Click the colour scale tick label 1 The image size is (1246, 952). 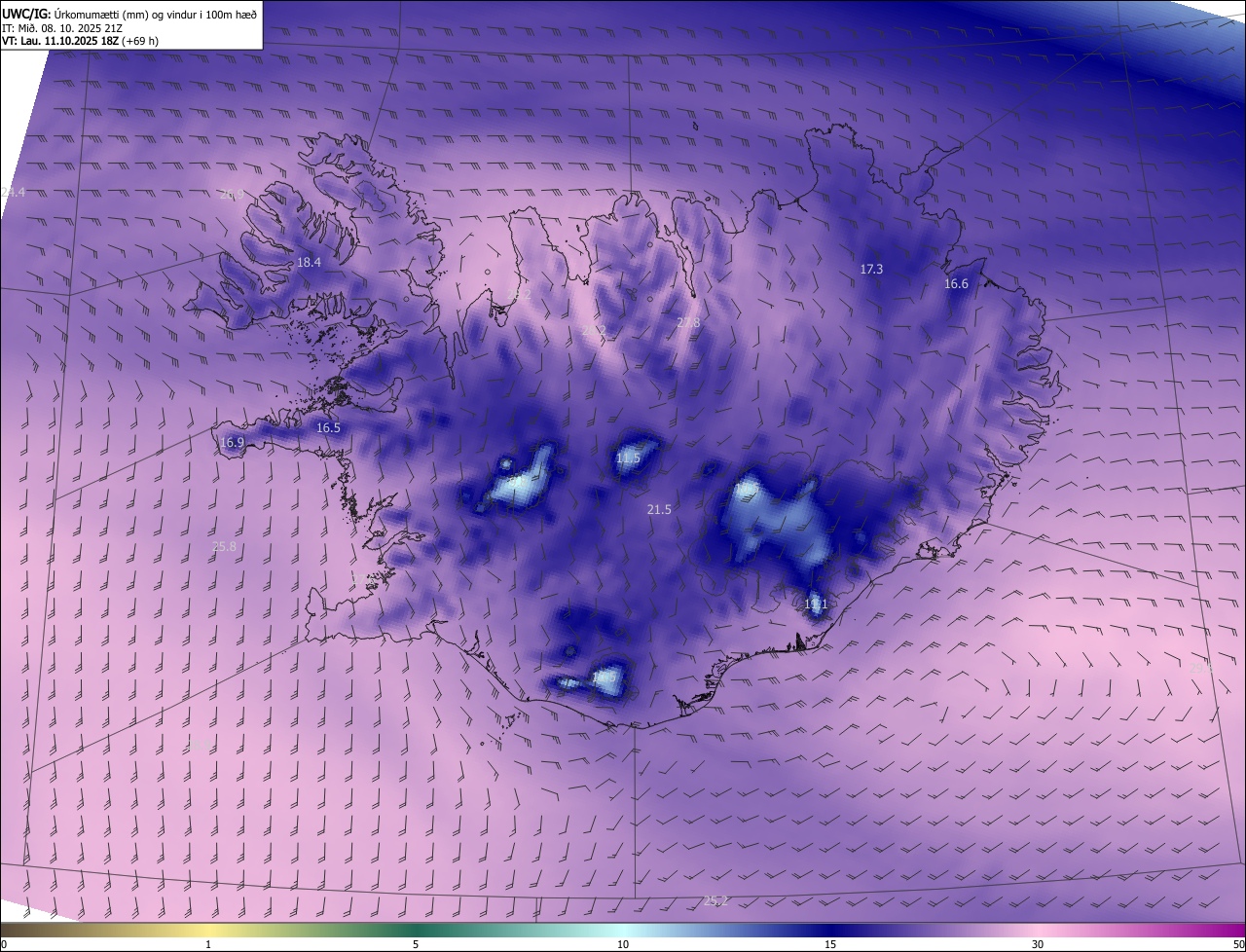click(208, 944)
